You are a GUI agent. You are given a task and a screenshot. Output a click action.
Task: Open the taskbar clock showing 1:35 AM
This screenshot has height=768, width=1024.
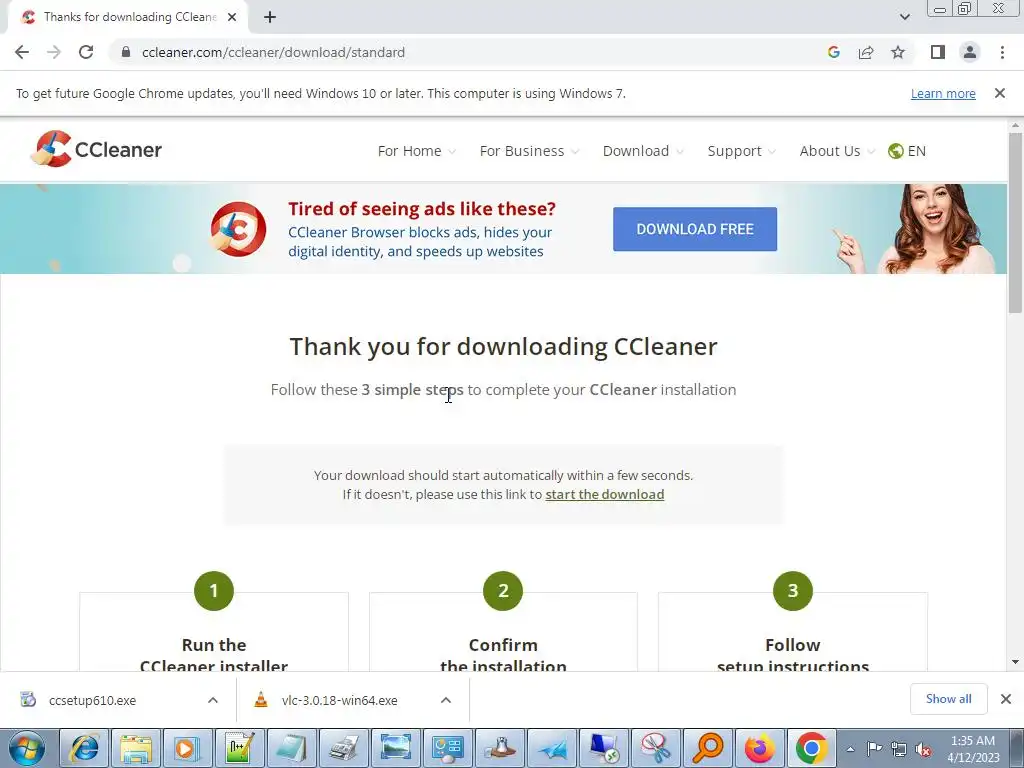coord(973,749)
